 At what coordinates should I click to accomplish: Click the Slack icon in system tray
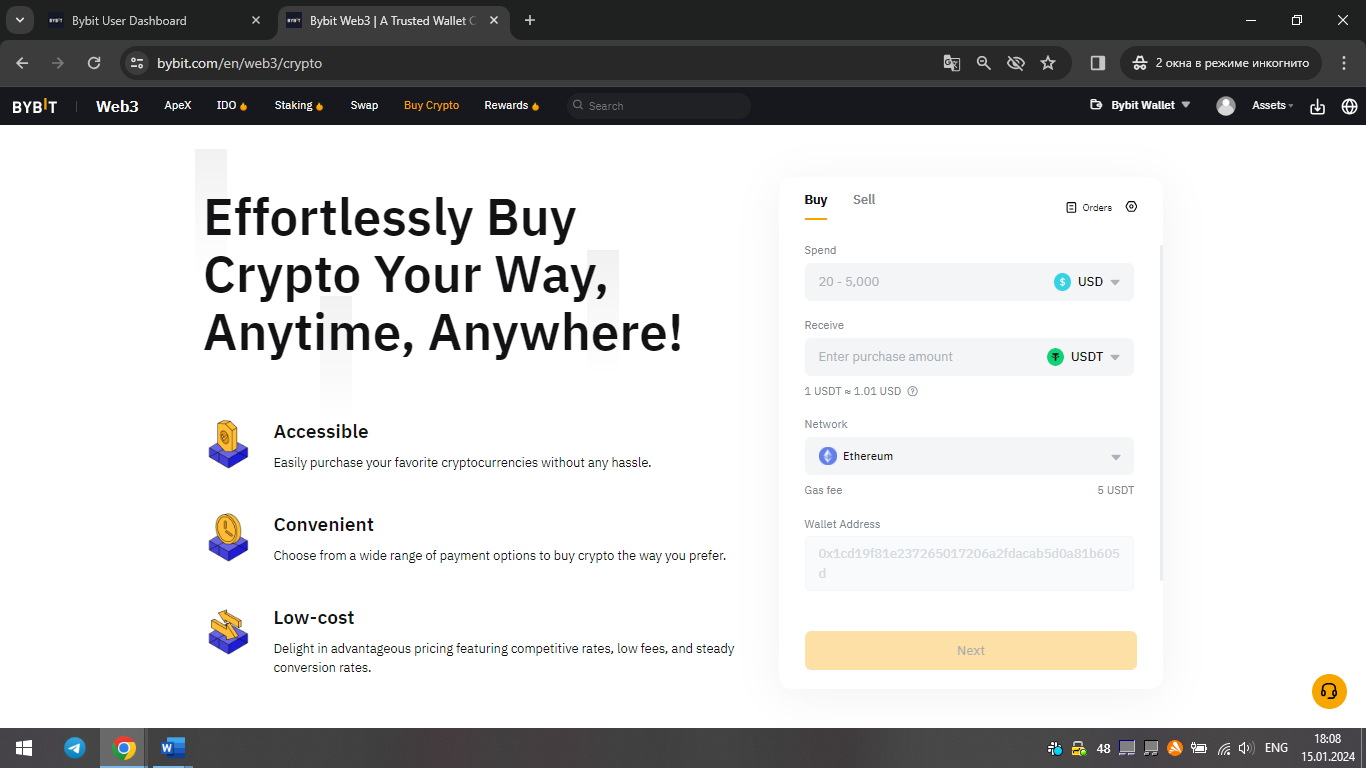pyautogui.click(x=1055, y=748)
